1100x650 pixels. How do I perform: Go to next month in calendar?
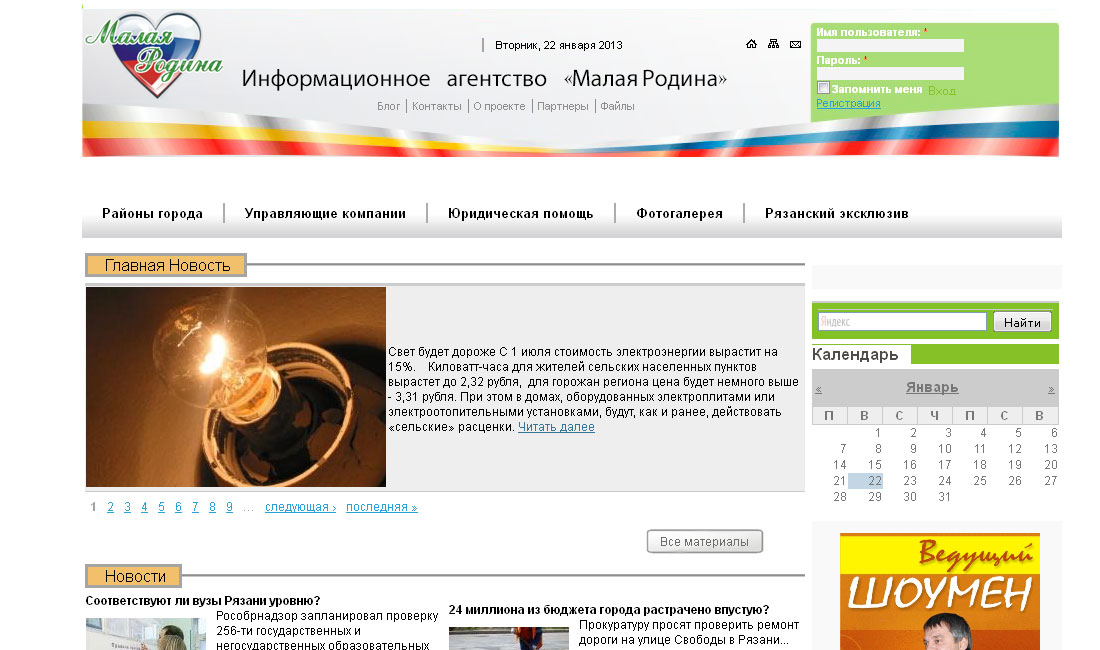point(1051,389)
